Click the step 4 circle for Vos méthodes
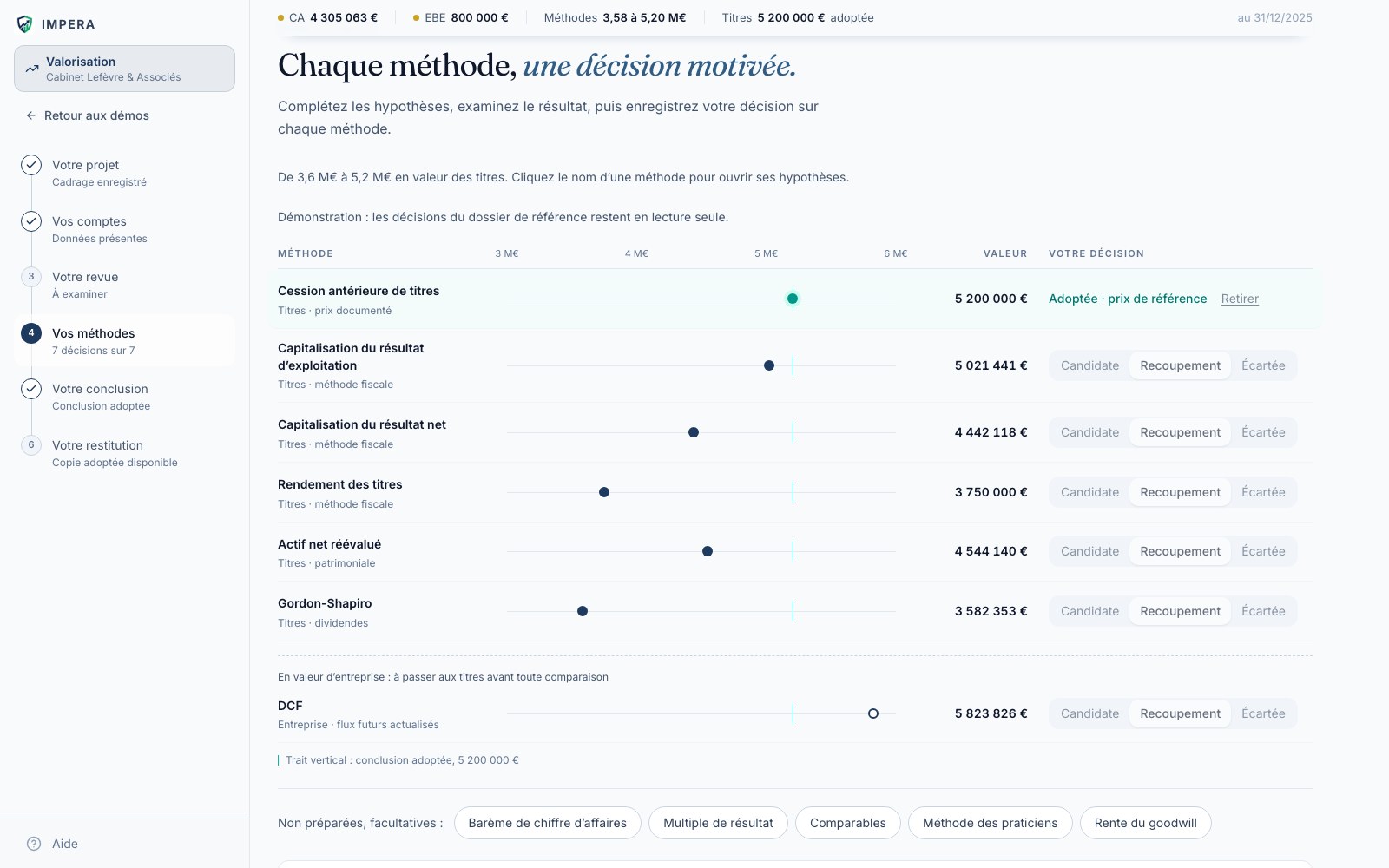The image size is (1389, 868). [31, 333]
